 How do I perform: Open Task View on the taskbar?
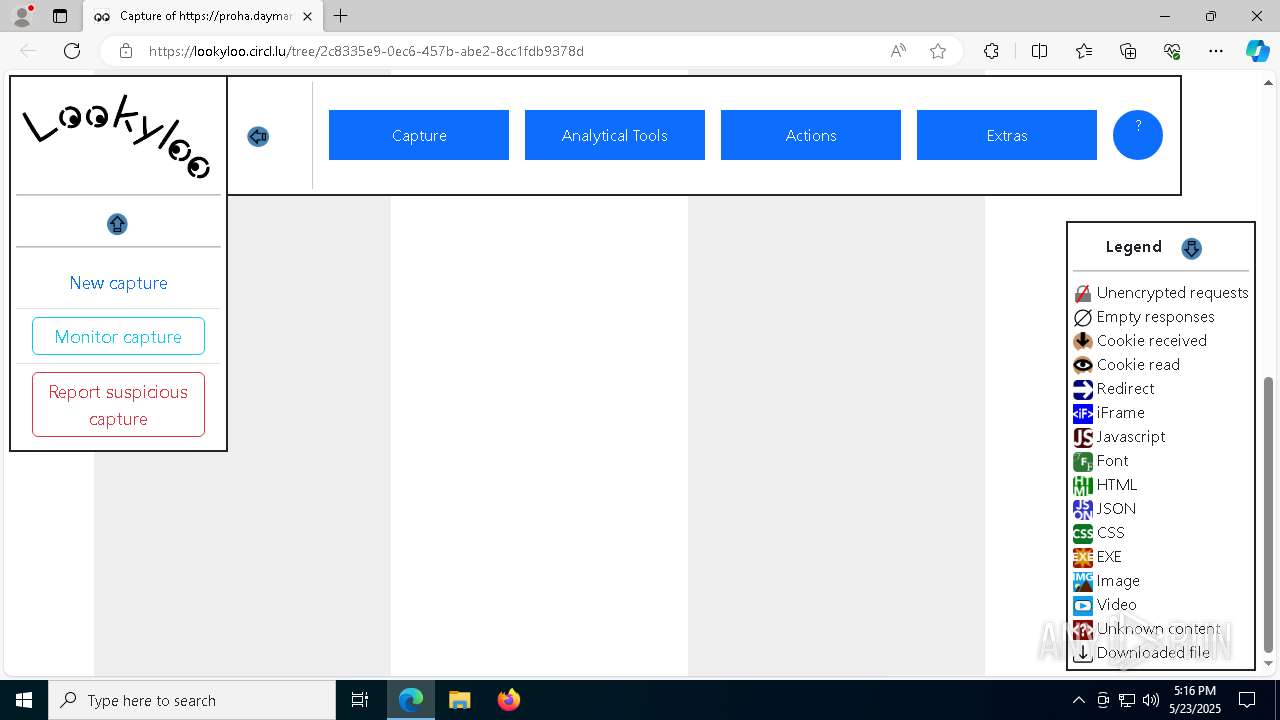click(x=360, y=700)
